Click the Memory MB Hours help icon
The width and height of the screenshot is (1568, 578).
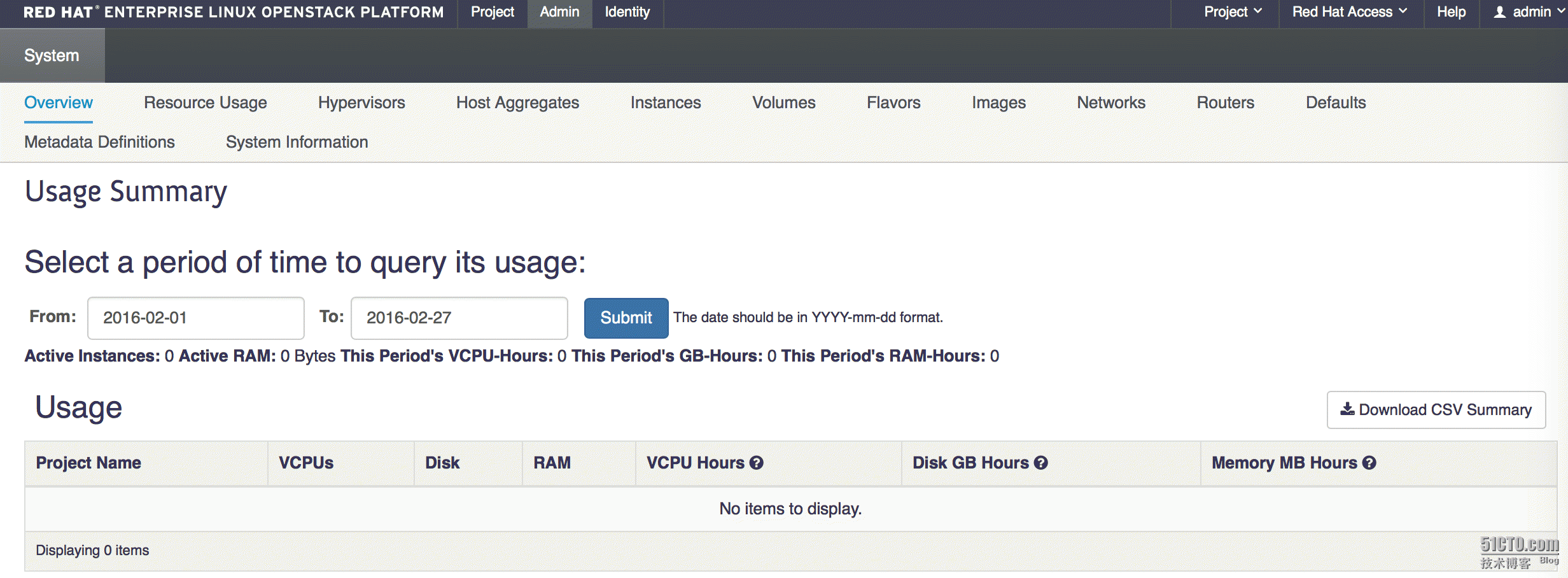coord(1369,463)
